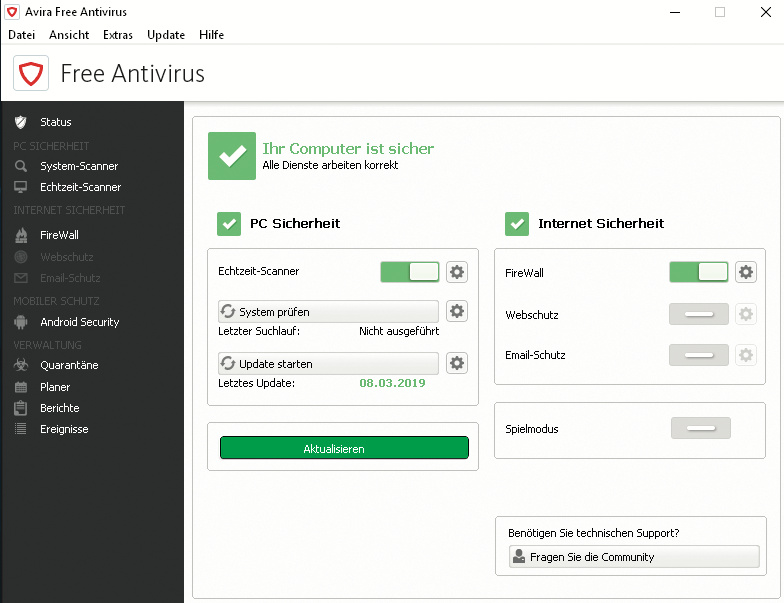Open the gear settings beside Update starten

pos(457,363)
